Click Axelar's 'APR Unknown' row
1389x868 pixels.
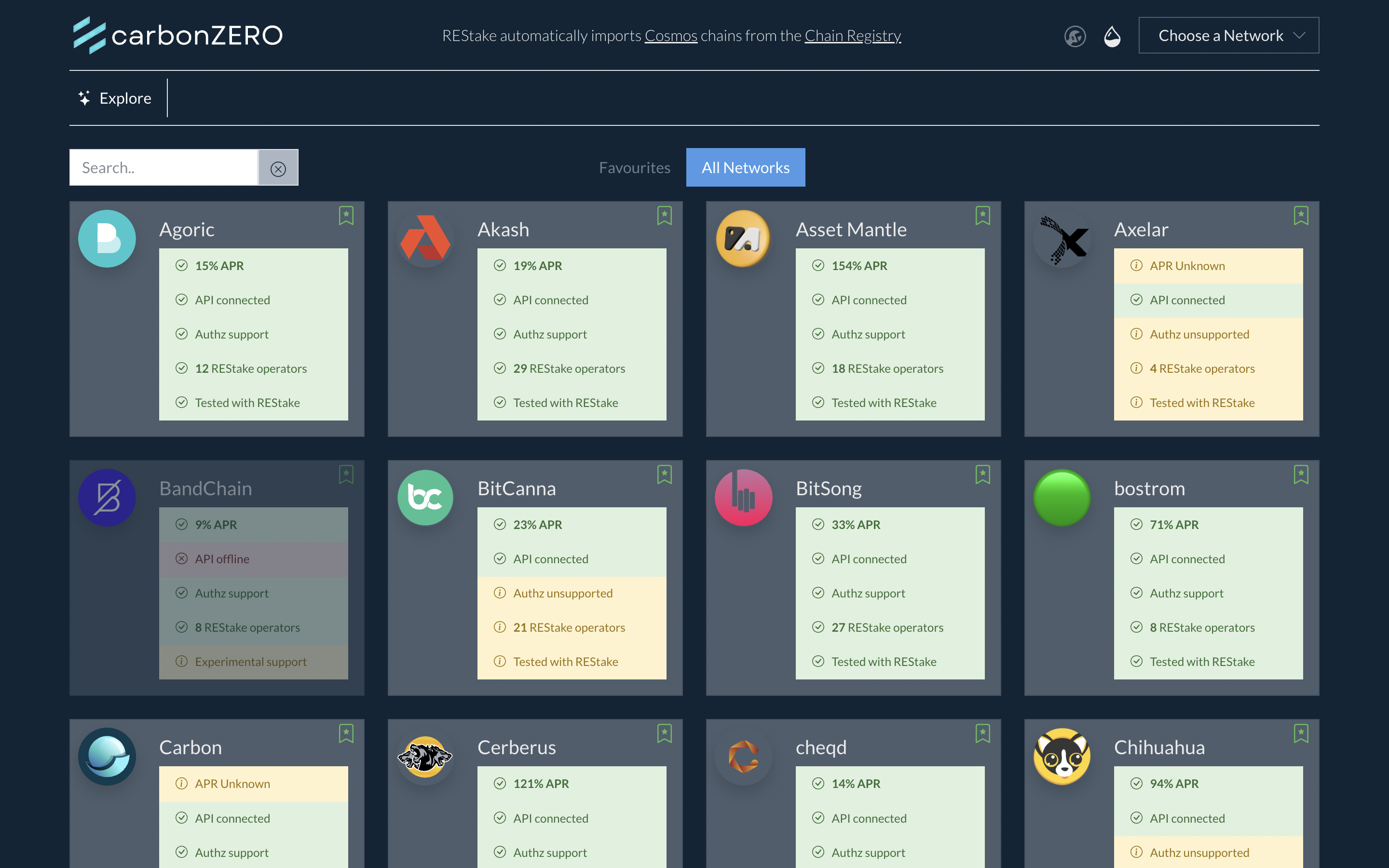tap(1208, 266)
